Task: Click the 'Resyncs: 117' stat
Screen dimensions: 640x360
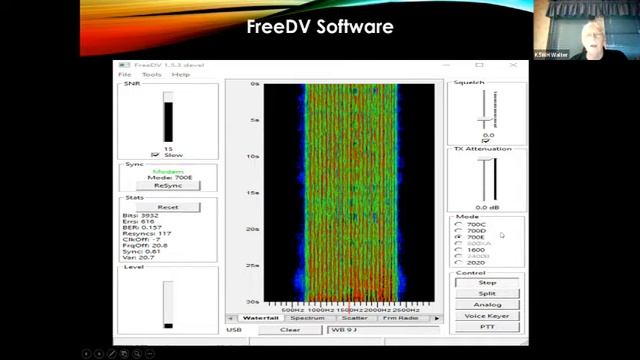Action: 147,233
